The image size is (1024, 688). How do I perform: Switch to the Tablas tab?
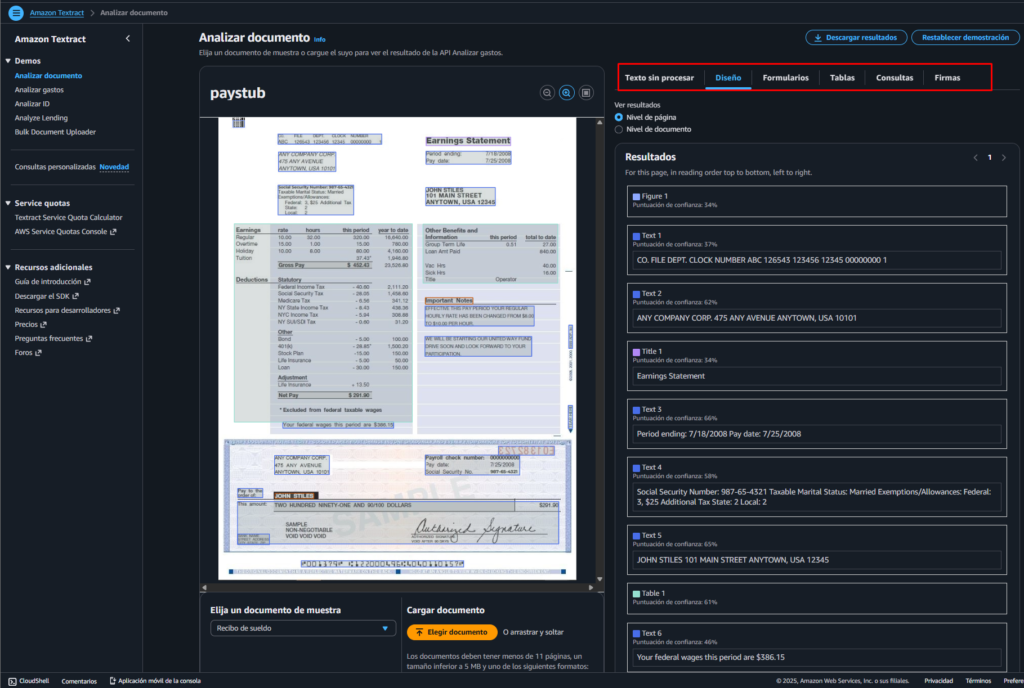click(842, 78)
